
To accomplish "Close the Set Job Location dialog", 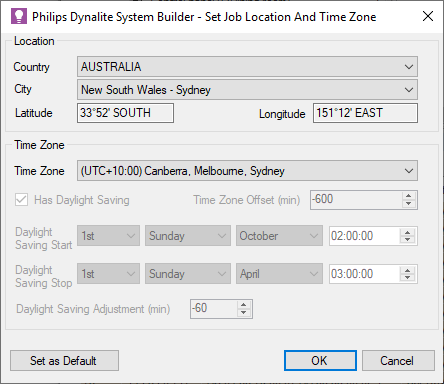I will [428, 16].
